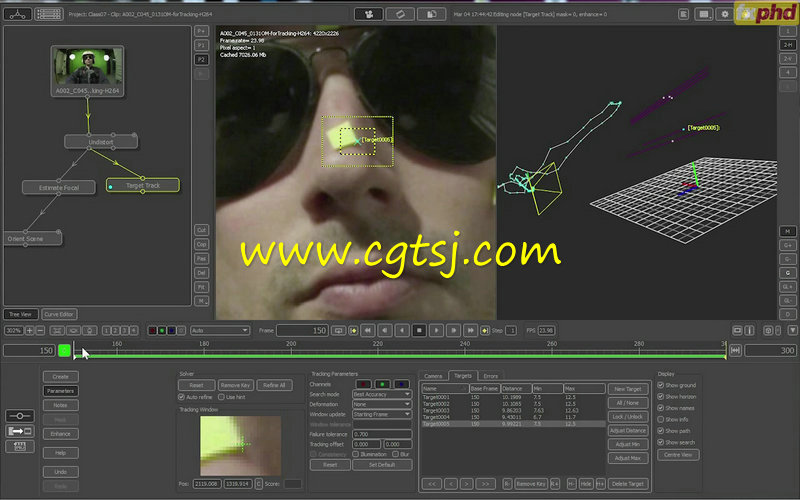The width and height of the screenshot is (800, 500).
Task: Toggle Show path checkbox
Action: tap(661, 431)
